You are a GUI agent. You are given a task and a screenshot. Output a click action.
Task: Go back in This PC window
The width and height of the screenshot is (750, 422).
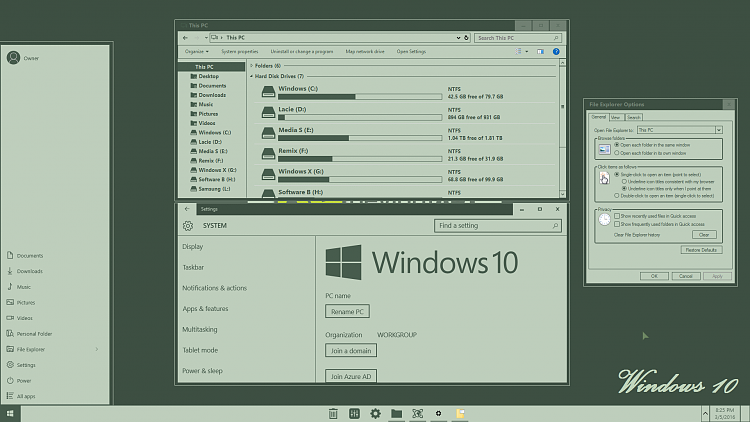[186, 38]
